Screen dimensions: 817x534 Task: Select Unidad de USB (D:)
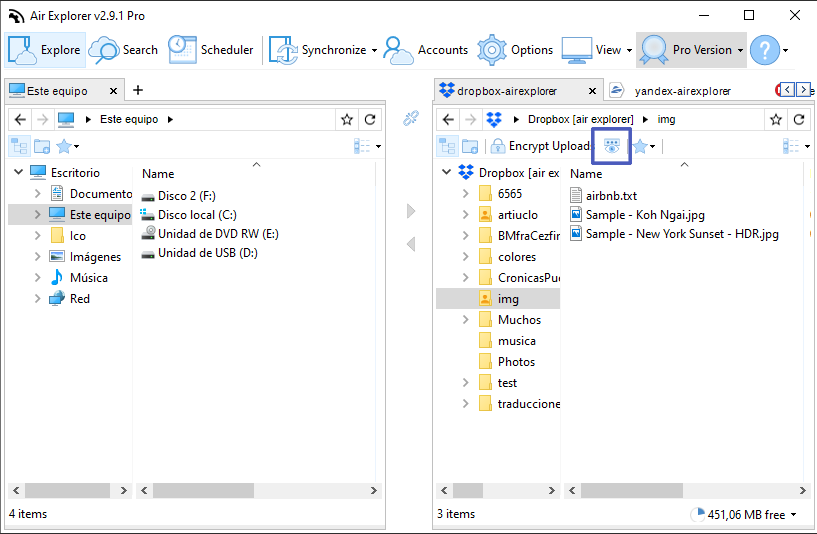(200, 253)
